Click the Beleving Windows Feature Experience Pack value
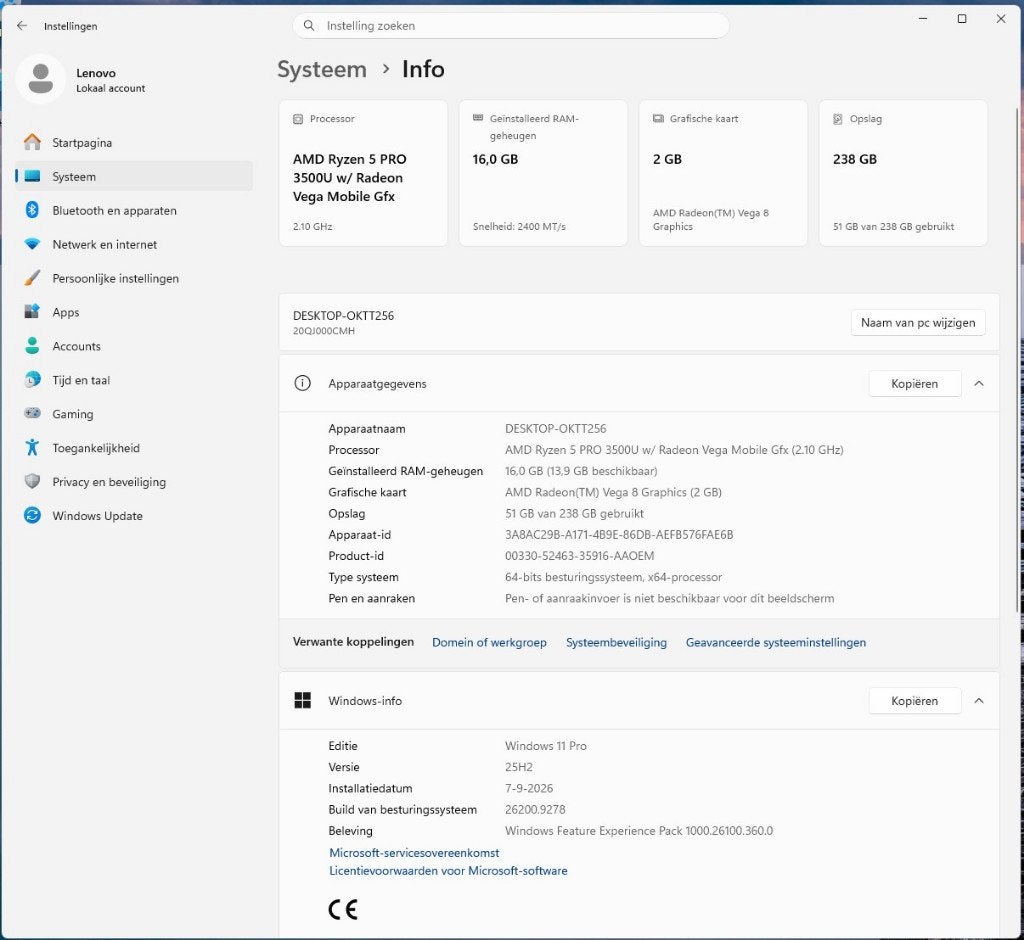 (639, 831)
